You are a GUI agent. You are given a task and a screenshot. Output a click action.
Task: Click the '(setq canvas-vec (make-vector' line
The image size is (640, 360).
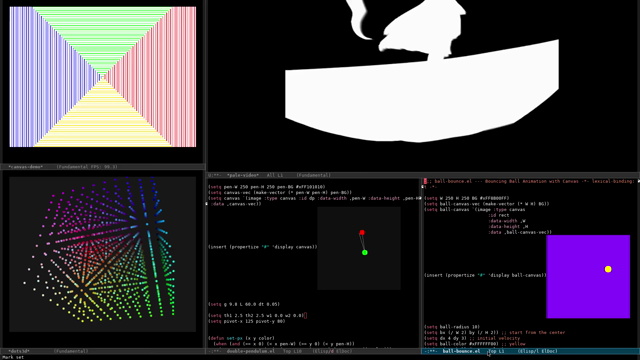[280, 192]
